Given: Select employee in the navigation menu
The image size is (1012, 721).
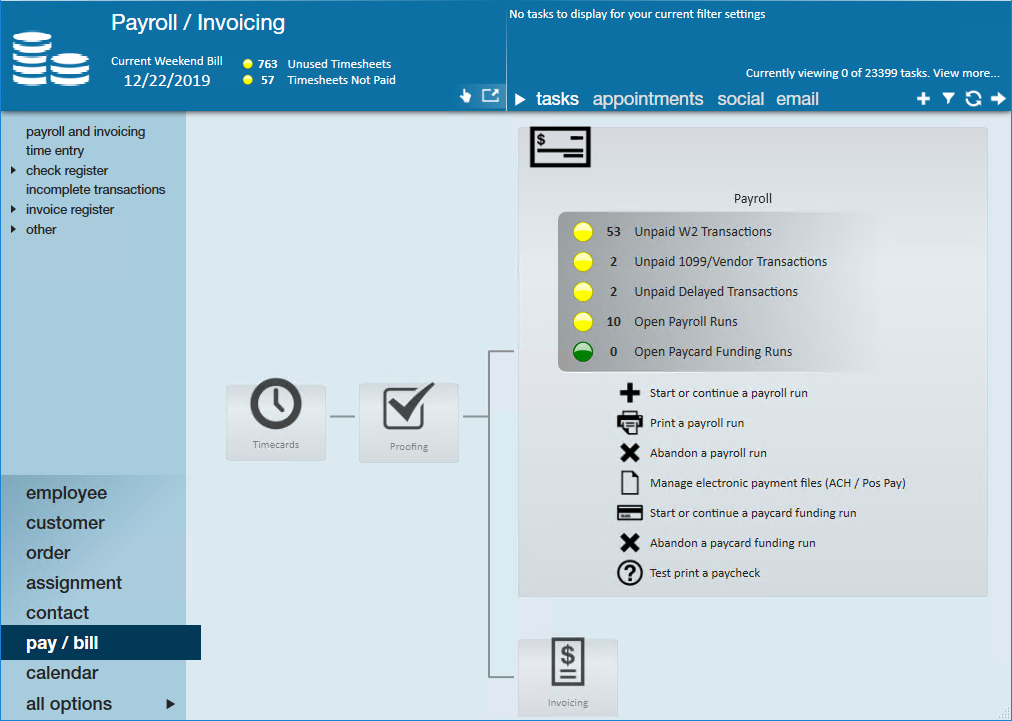Looking at the screenshot, I should click(x=66, y=493).
